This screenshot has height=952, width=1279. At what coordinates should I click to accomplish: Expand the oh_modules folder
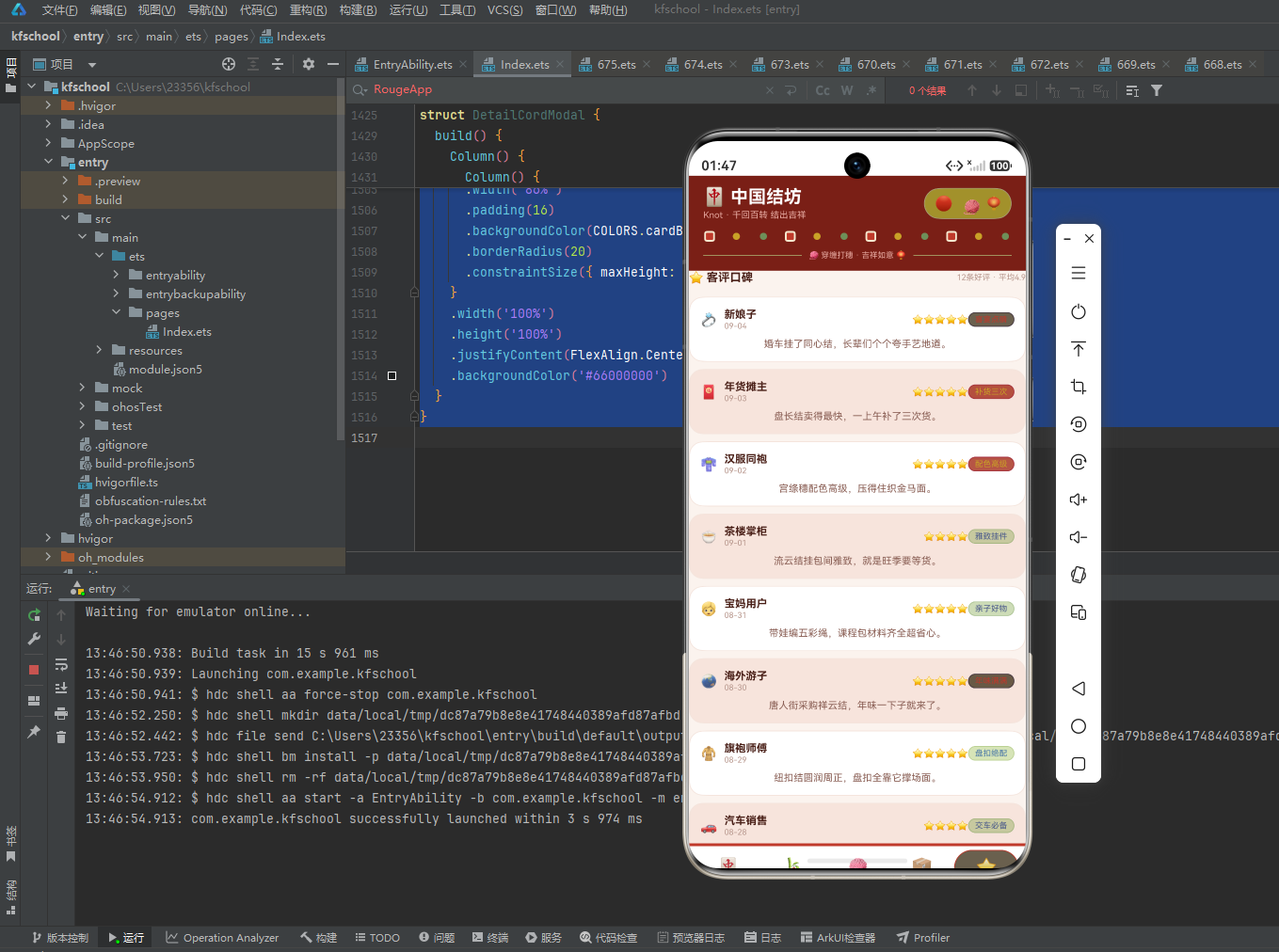[48, 557]
